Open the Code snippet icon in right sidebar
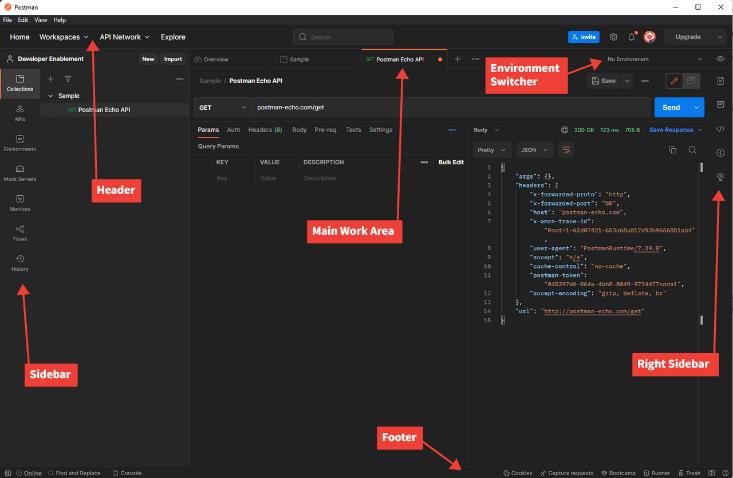This screenshot has width=733, height=478. tap(720, 129)
